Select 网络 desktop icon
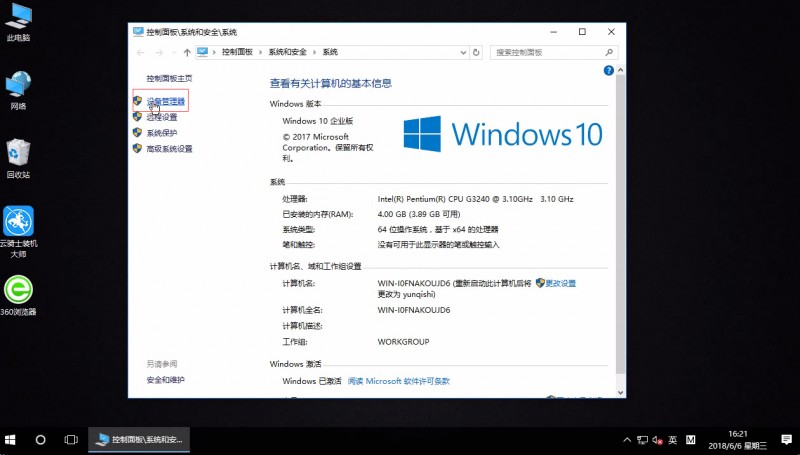 pos(18,91)
